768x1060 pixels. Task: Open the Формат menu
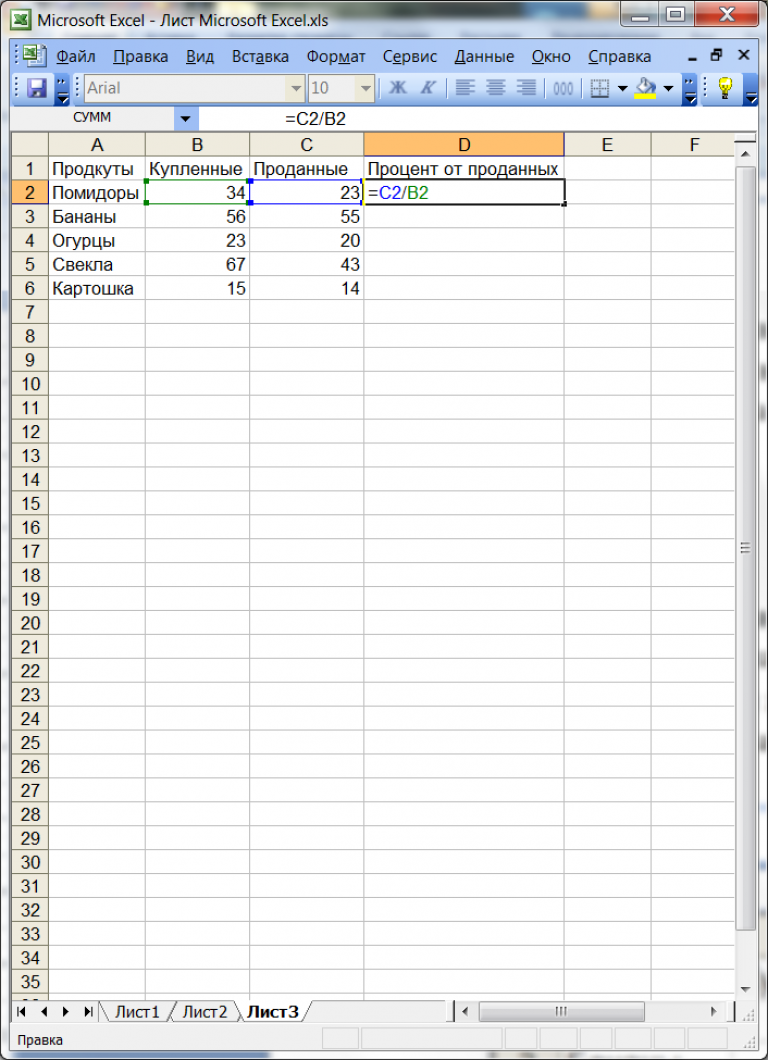335,57
